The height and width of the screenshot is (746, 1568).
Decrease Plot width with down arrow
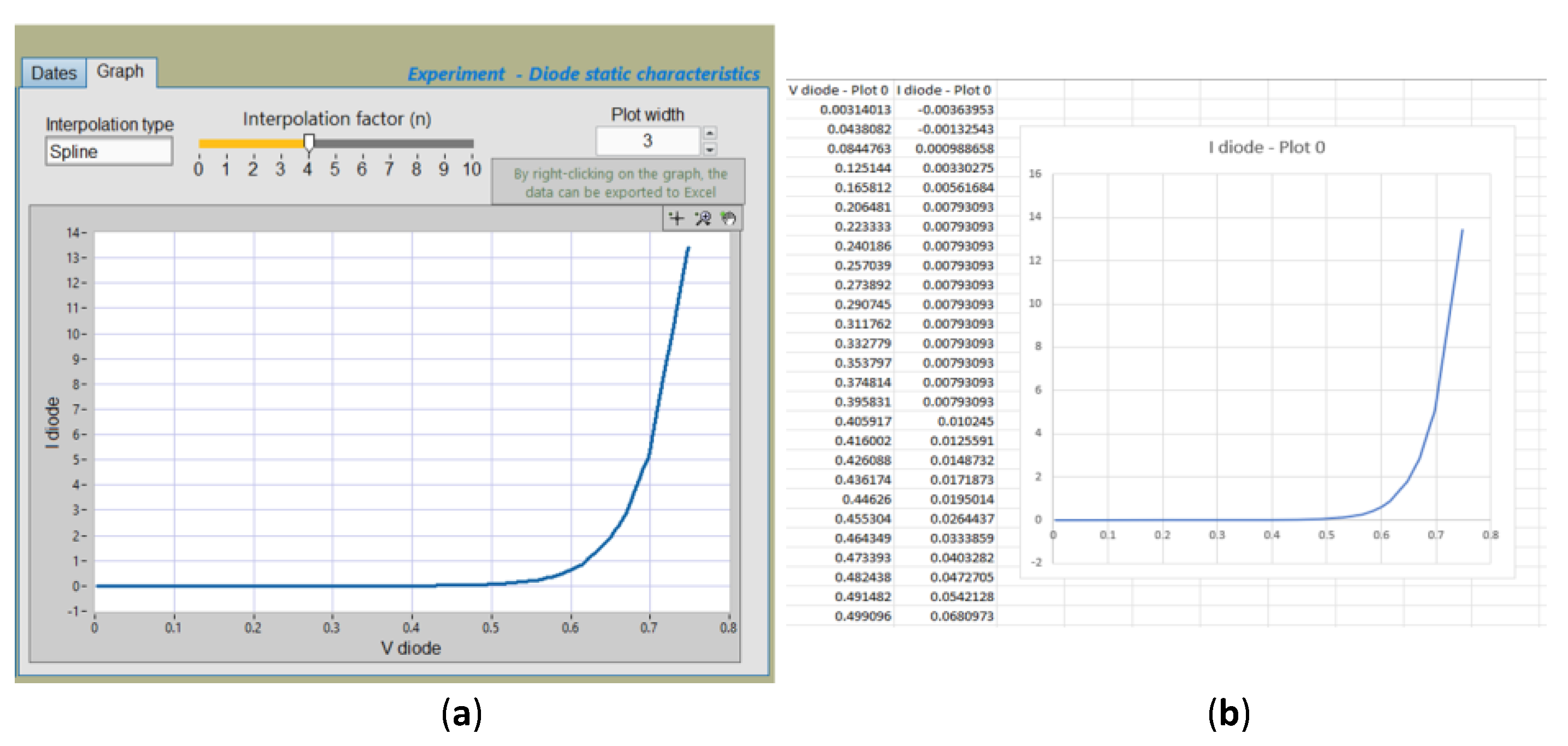pos(710,149)
